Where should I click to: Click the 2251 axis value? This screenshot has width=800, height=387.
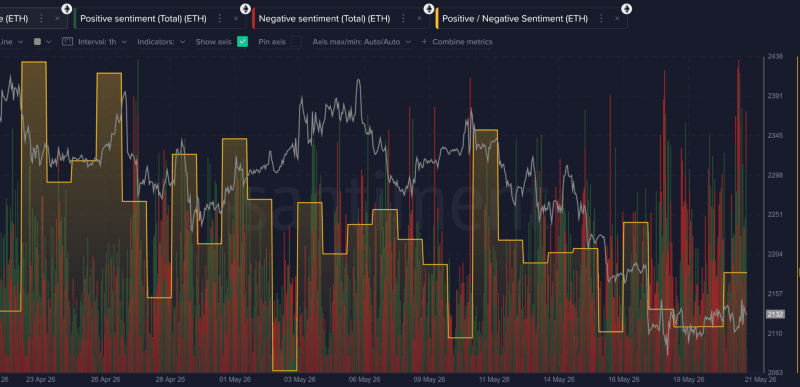point(775,215)
